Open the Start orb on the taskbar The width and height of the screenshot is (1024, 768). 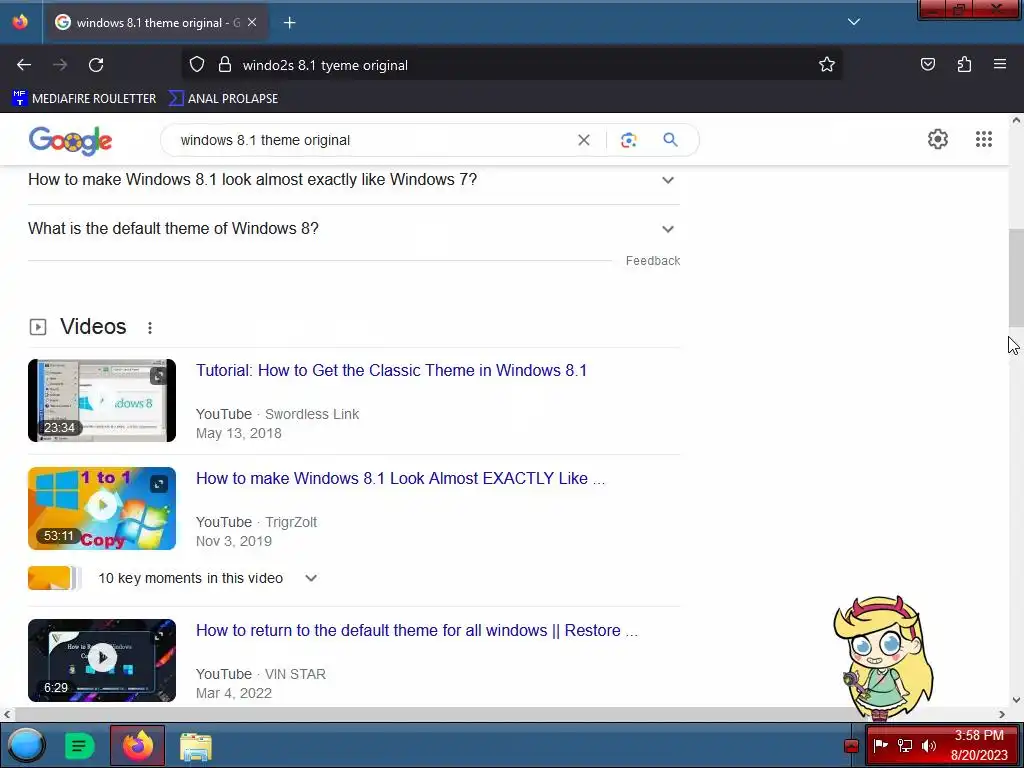26,745
